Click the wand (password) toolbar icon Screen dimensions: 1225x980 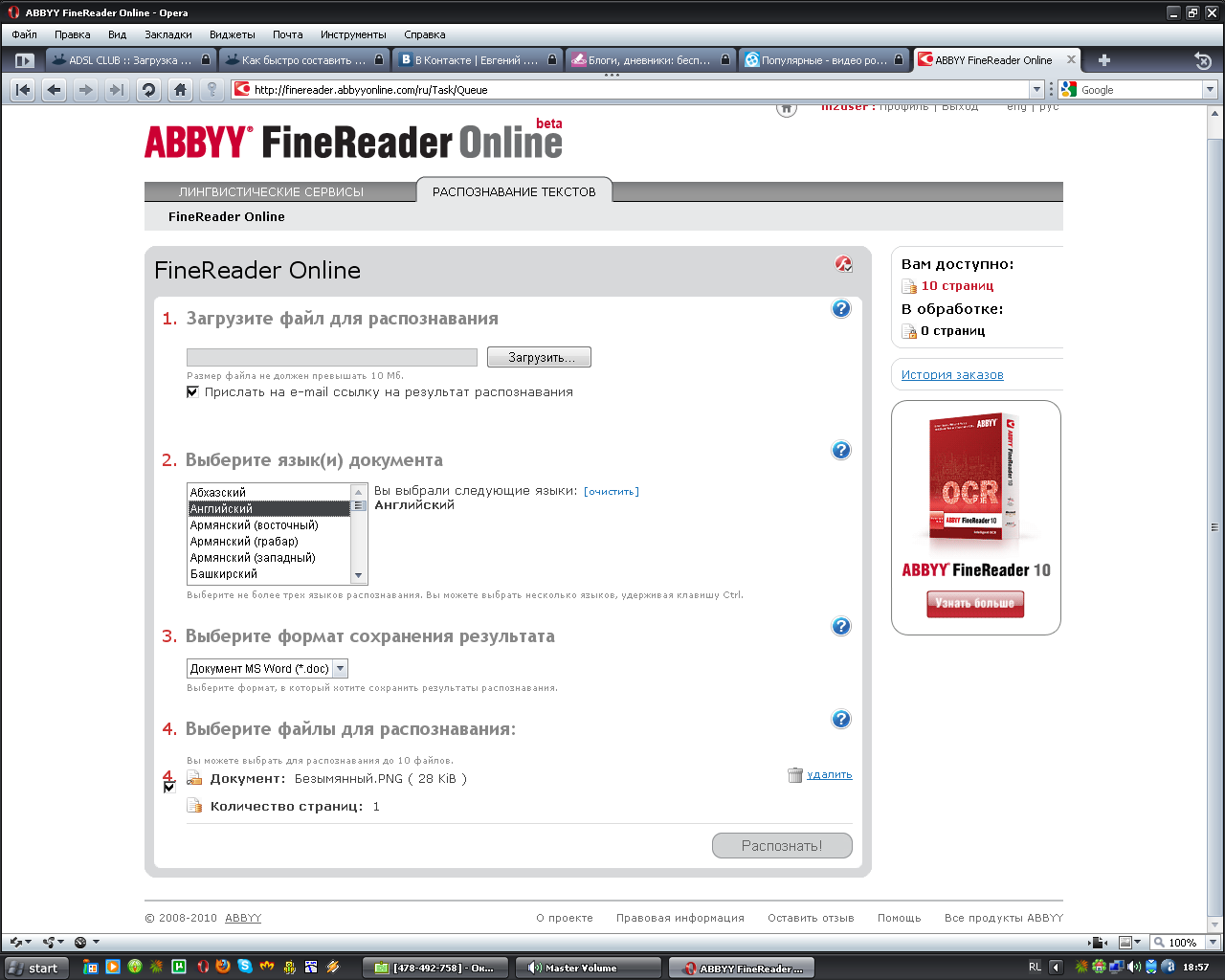pos(212,90)
